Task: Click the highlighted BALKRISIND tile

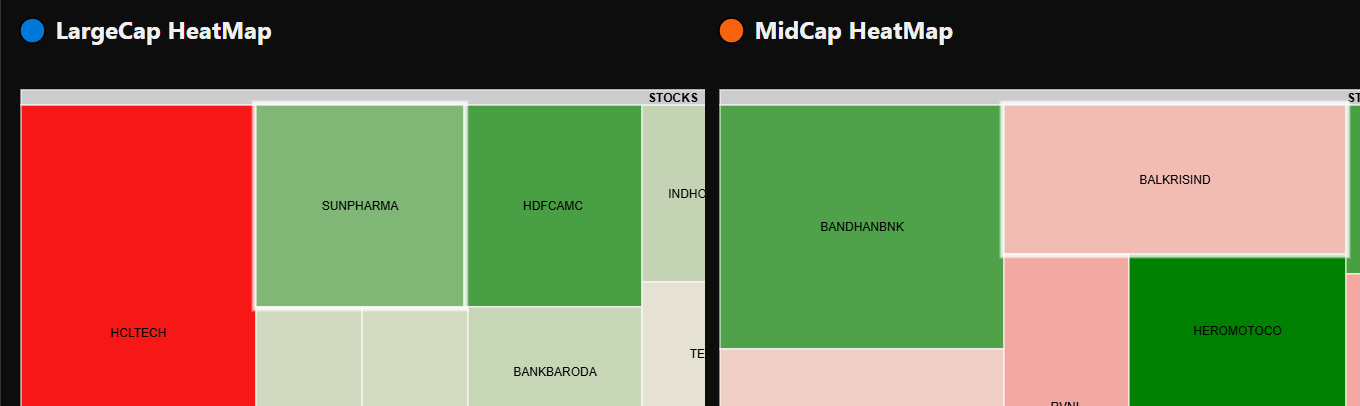Action: coord(1174,180)
